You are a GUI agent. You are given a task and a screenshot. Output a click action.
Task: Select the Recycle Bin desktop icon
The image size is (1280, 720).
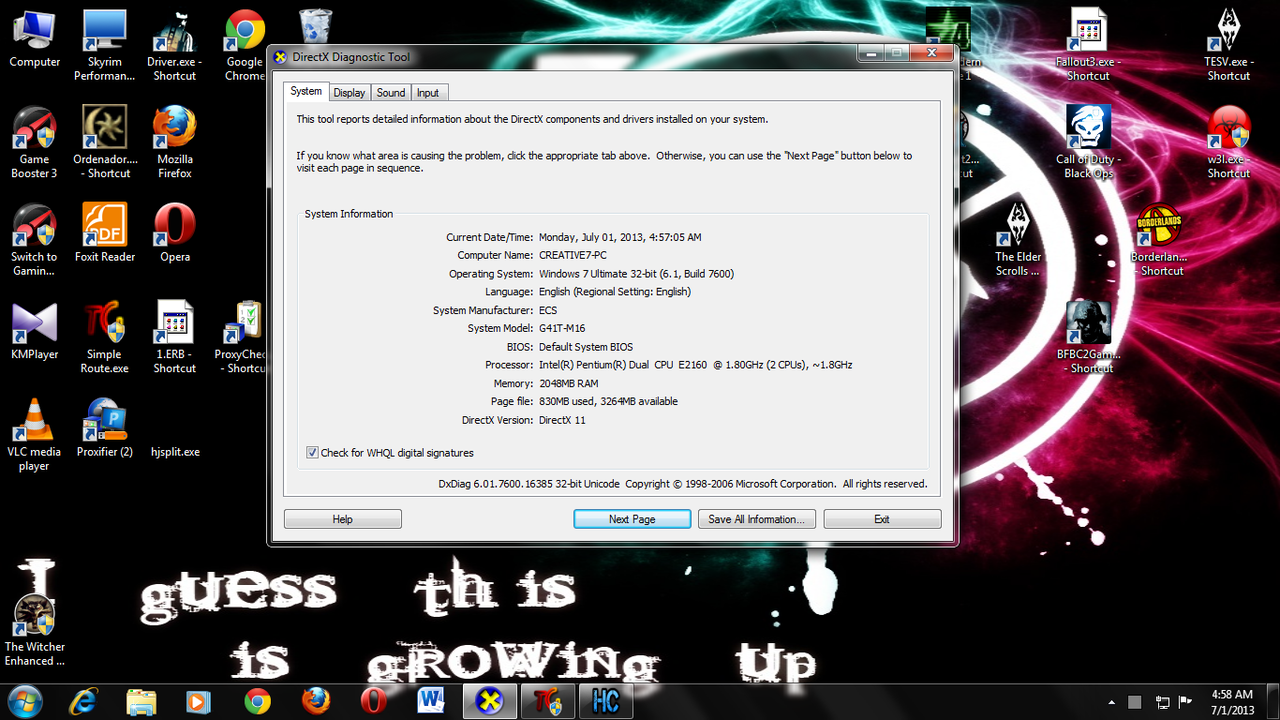[x=315, y=27]
